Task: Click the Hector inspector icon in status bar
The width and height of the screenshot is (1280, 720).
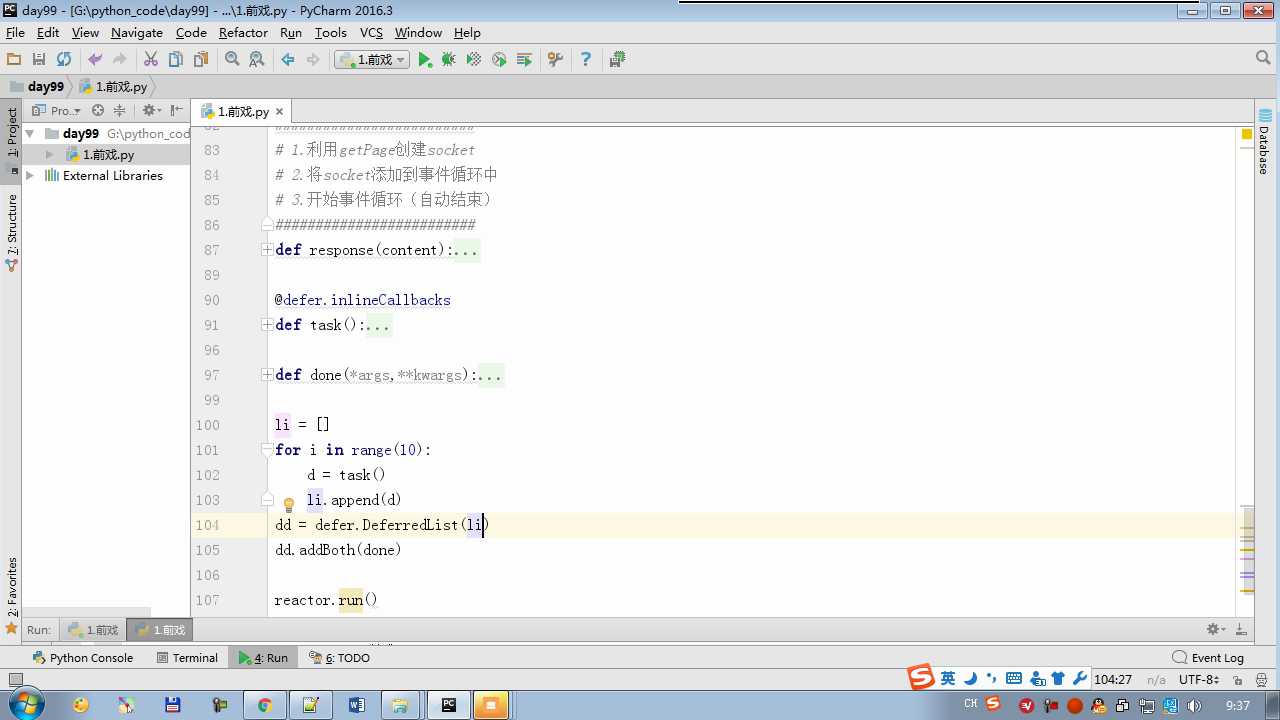Action: tap(1262, 679)
